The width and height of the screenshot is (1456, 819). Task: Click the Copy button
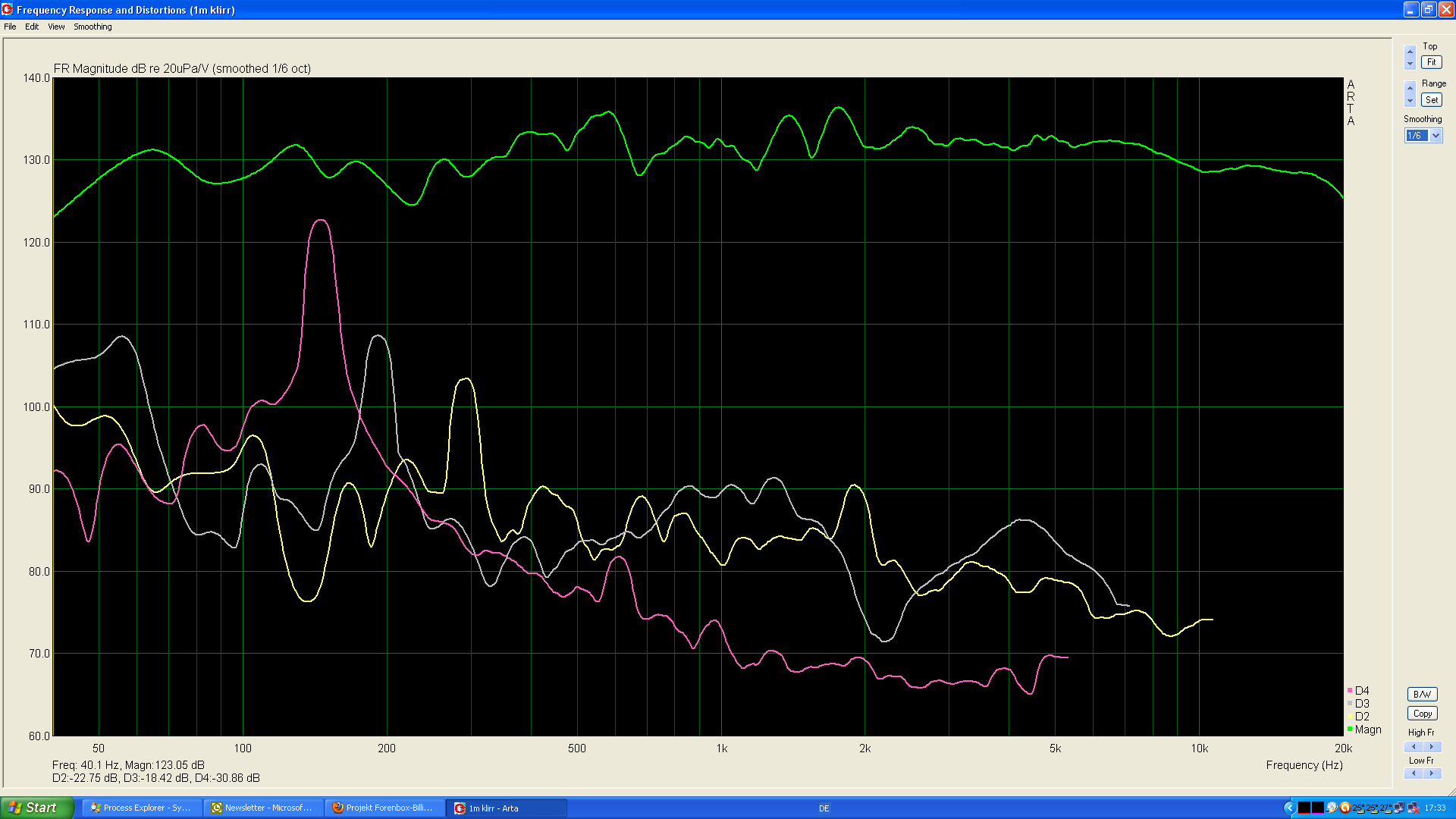[x=1422, y=714]
